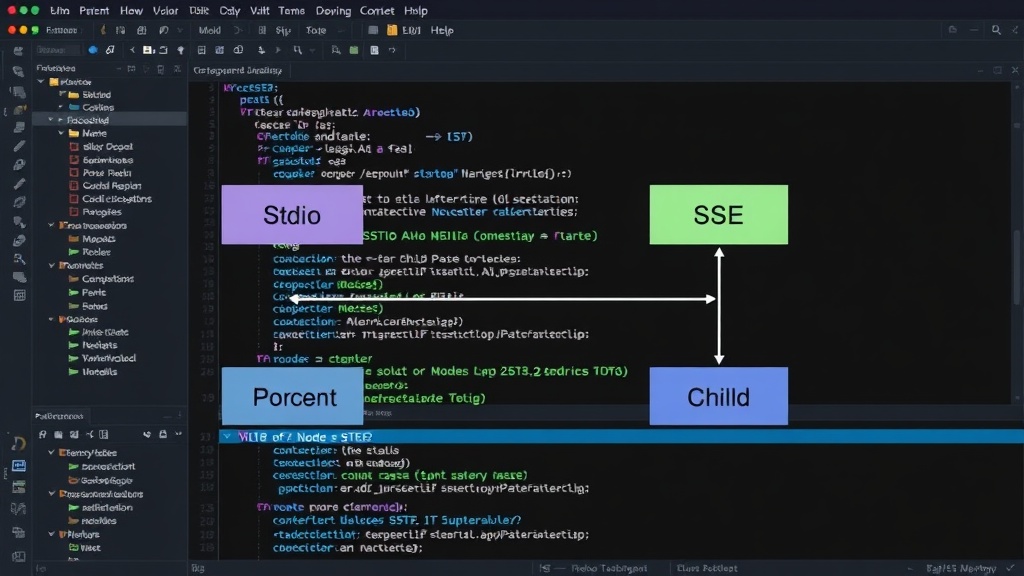Click the green square icon in the toolbar
The width and height of the screenshot is (1024, 576).
point(354,50)
